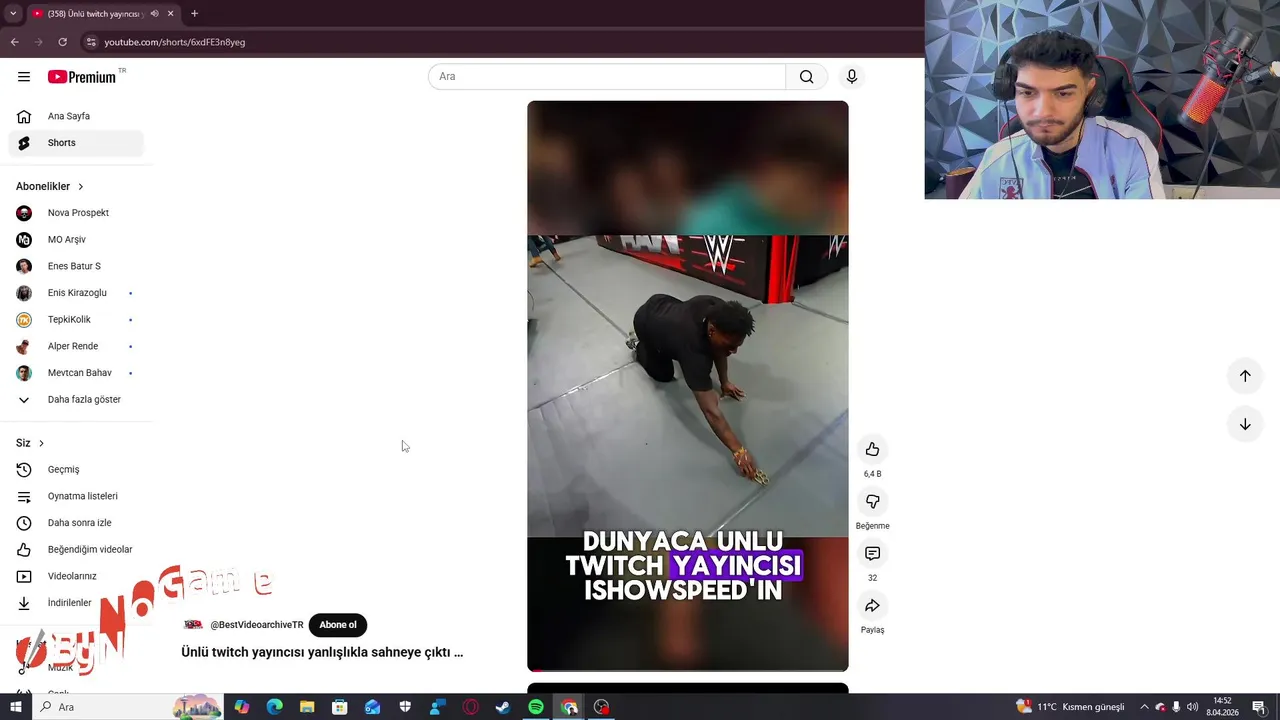Expand Daha fazla göster subscriptions
The image size is (1280, 720).
[x=76, y=400]
